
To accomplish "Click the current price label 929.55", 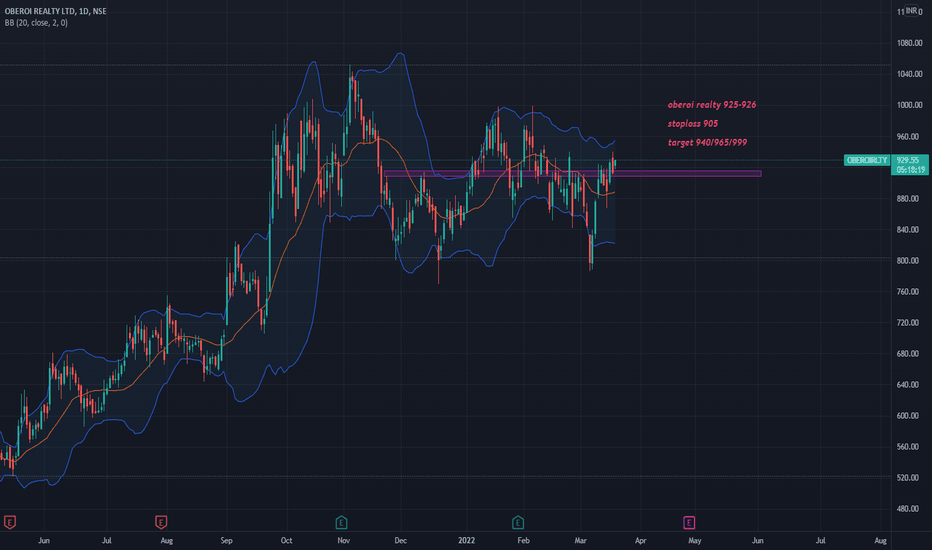I will [909, 160].
